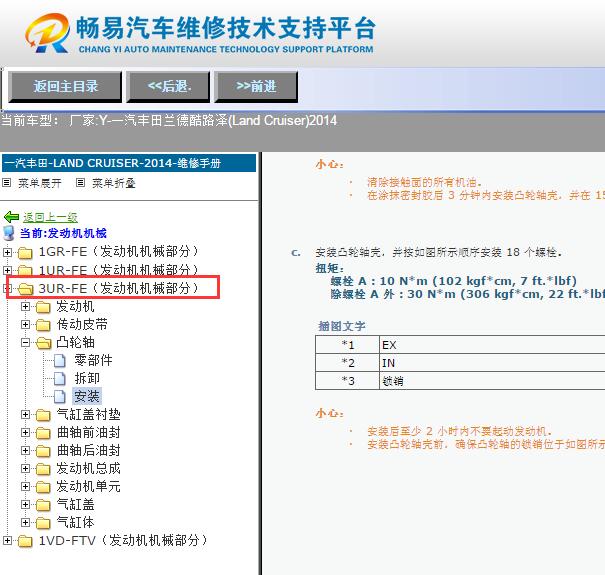Open the 拆卸 page
Image resolution: width=605 pixels, height=575 pixels.
87,378
